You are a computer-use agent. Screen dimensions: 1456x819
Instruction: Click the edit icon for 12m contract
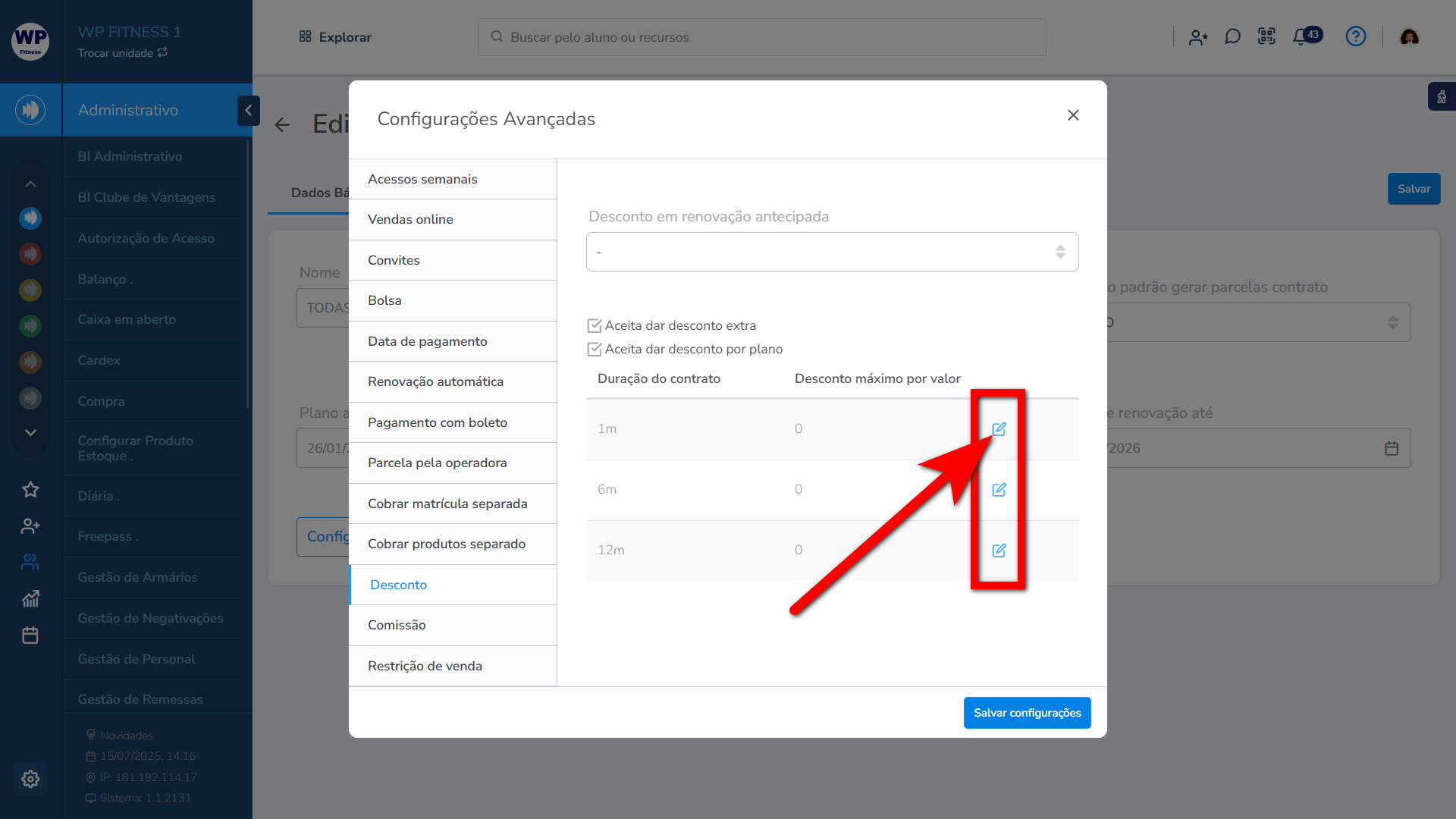(999, 551)
